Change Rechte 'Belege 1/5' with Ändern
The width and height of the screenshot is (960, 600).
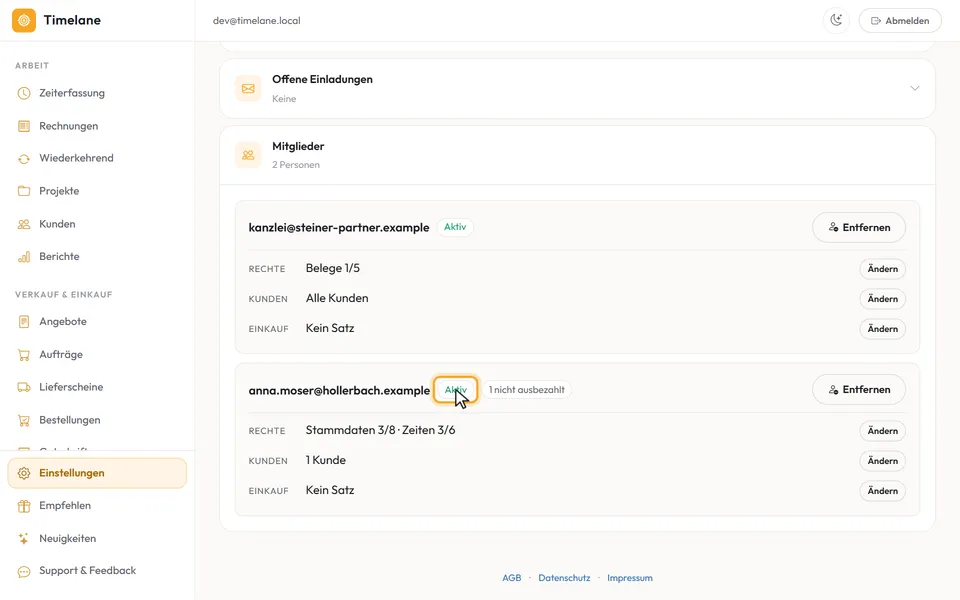(x=882, y=269)
